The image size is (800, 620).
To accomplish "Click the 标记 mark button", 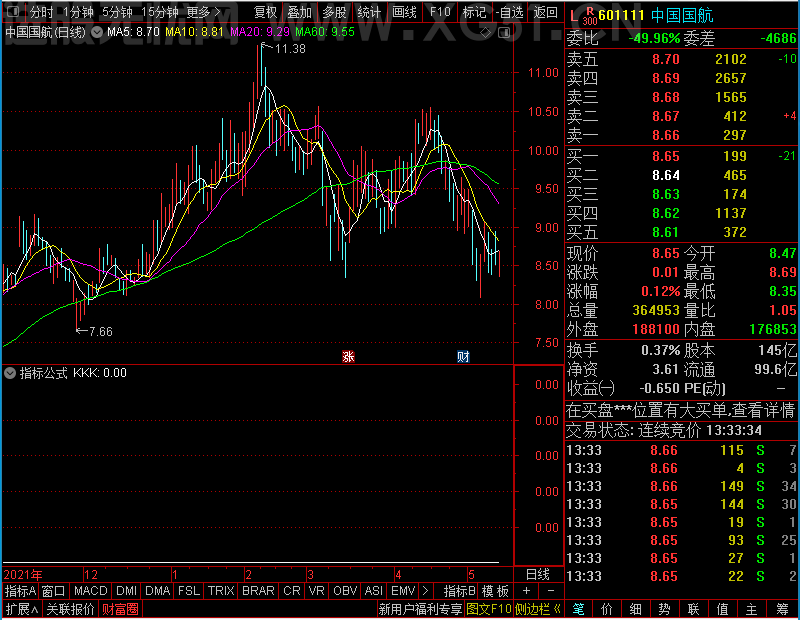I will click(474, 12).
